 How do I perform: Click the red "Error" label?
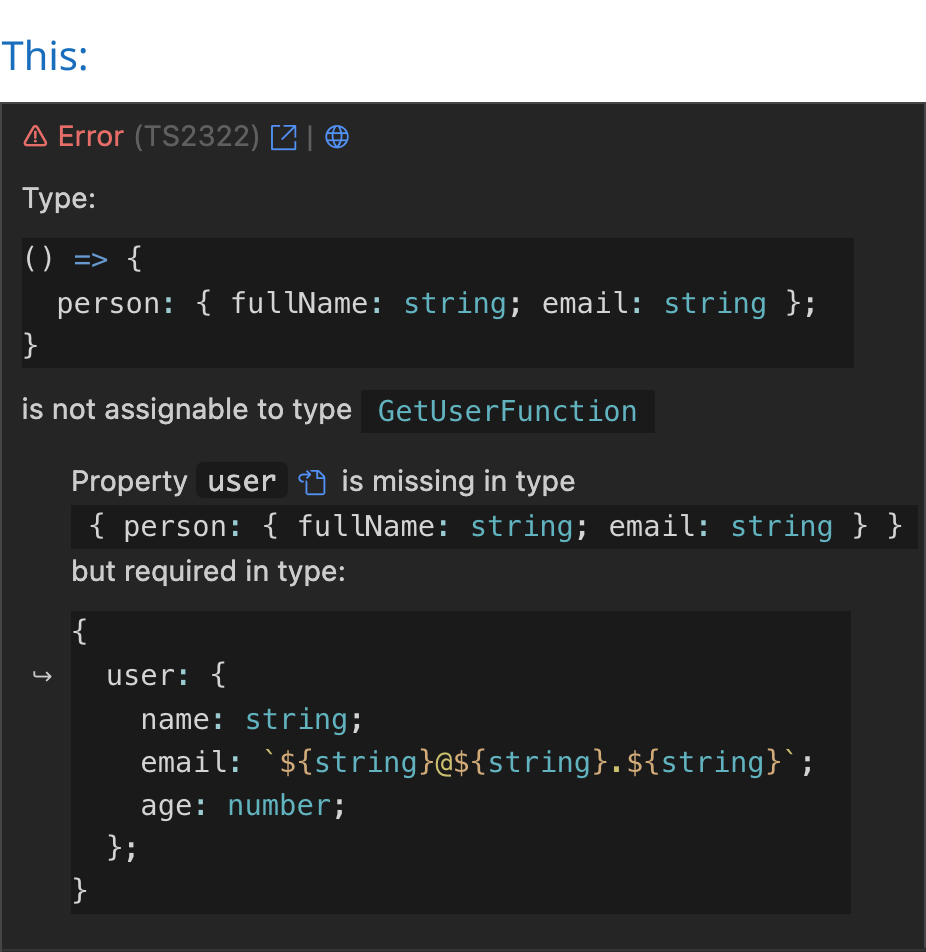(90, 137)
